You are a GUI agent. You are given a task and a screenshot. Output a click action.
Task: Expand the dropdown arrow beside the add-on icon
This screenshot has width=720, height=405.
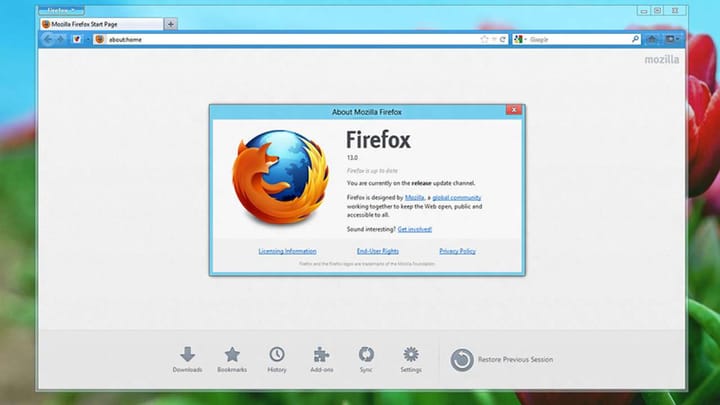point(88,39)
